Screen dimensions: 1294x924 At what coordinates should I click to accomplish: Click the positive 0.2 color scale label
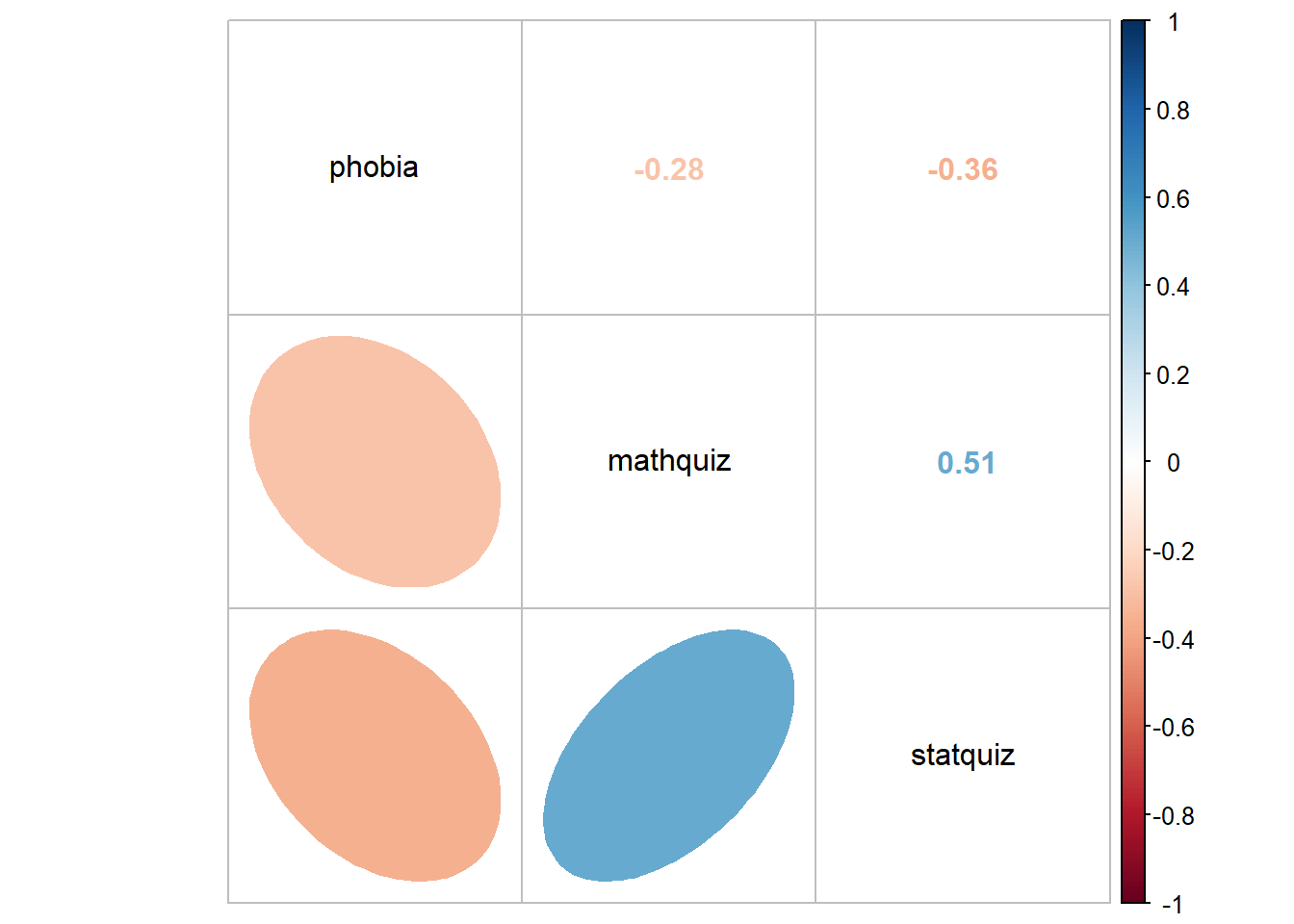(x=1173, y=375)
